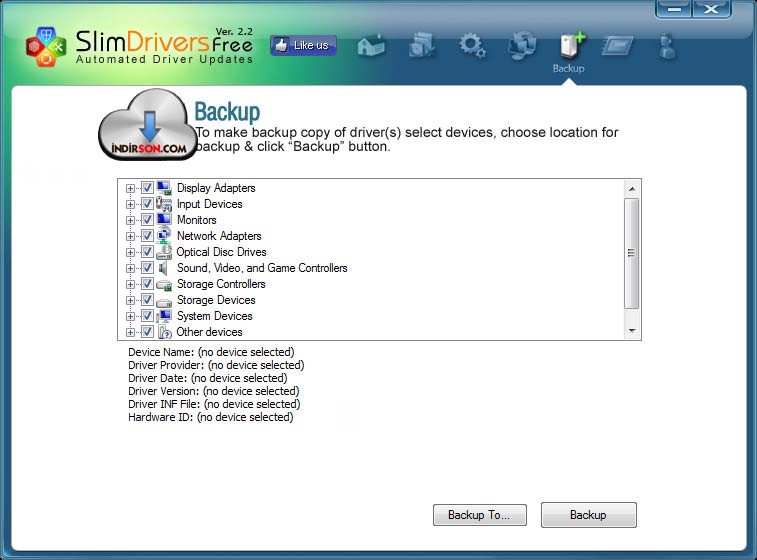Expand the Input Devices tree node
The width and height of the screenshot is (757, 560).
(130, 204)
